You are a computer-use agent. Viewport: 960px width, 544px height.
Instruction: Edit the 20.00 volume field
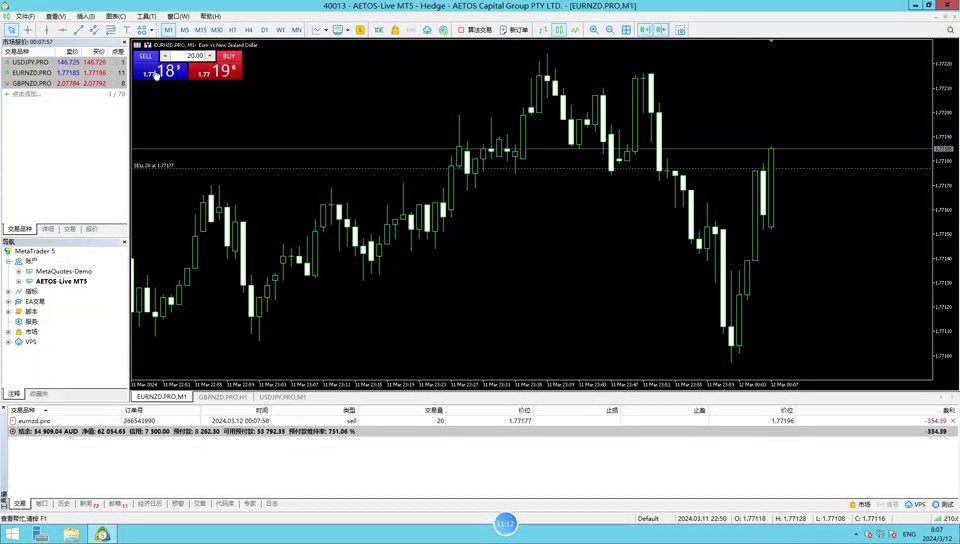(187, 56)
